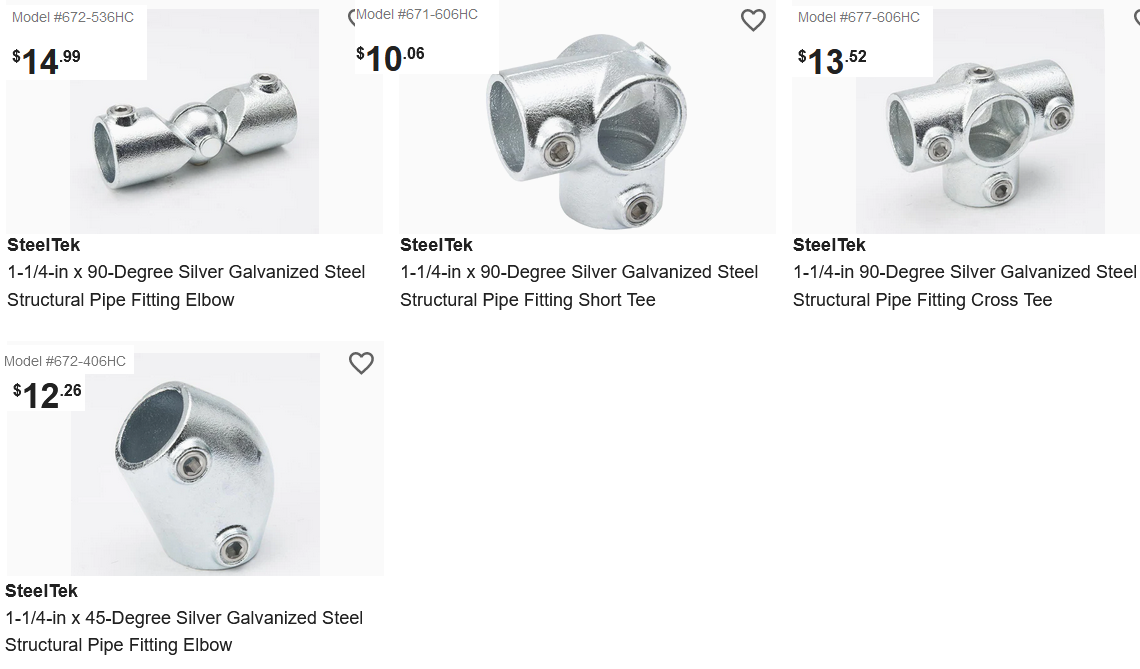Favorite the Short Tee fitting with heart icon
Viewport: 1140px width, 669px height.
753,20
